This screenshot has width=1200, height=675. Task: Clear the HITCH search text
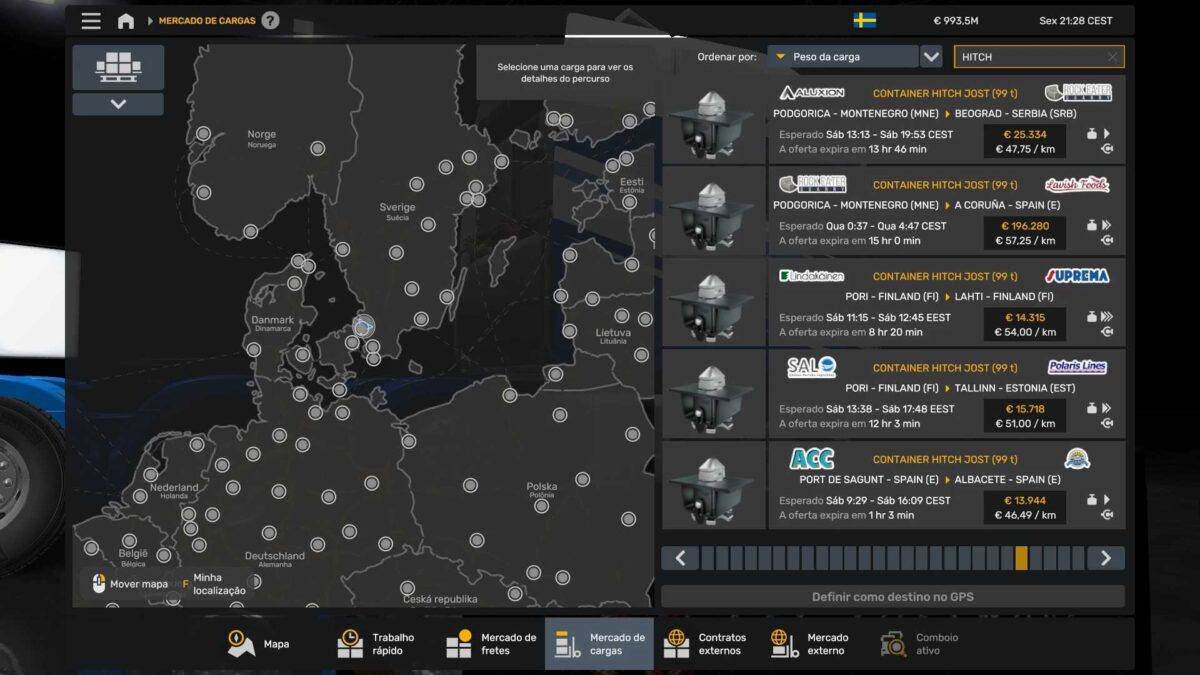tap(1112, 57)
